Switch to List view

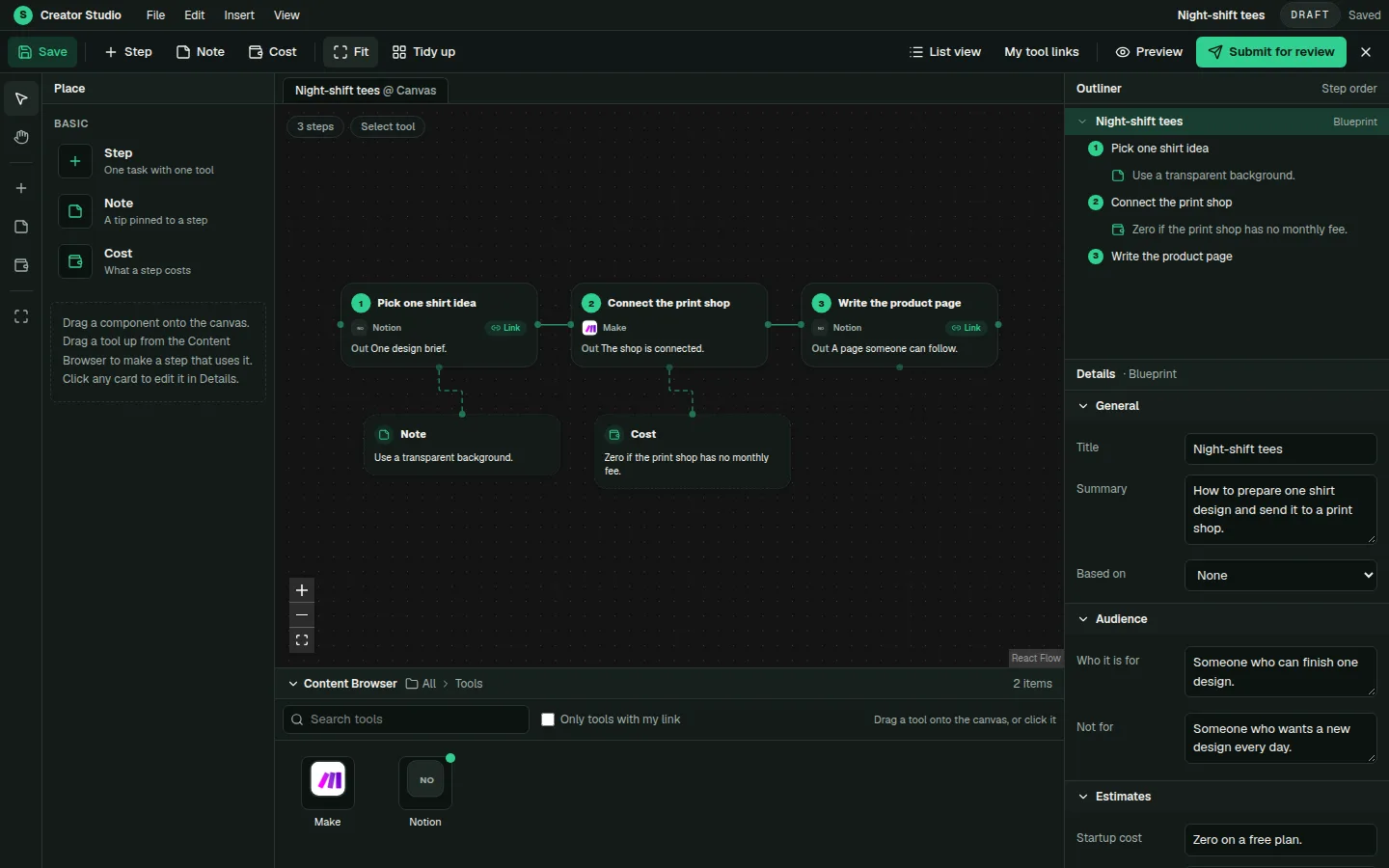945,52
